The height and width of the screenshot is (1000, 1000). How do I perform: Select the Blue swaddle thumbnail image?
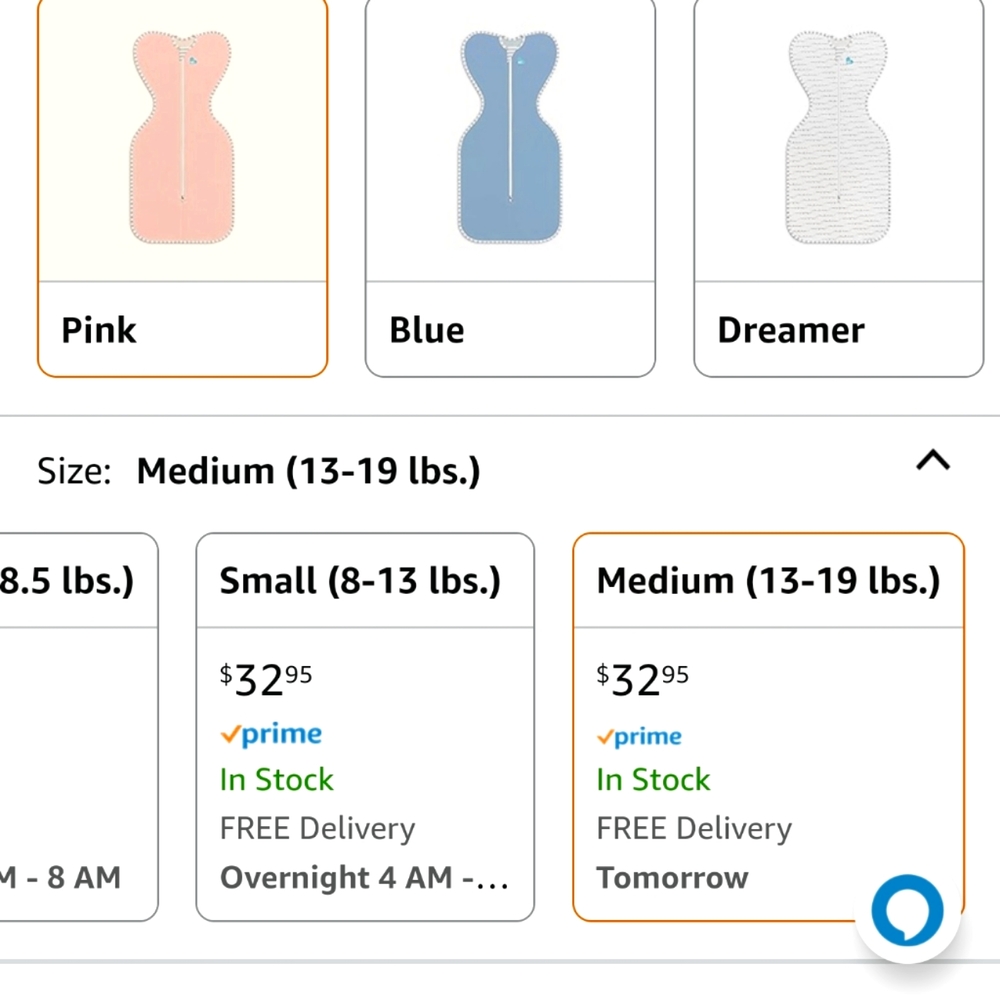pyautogui.click(x=508, y=140)
